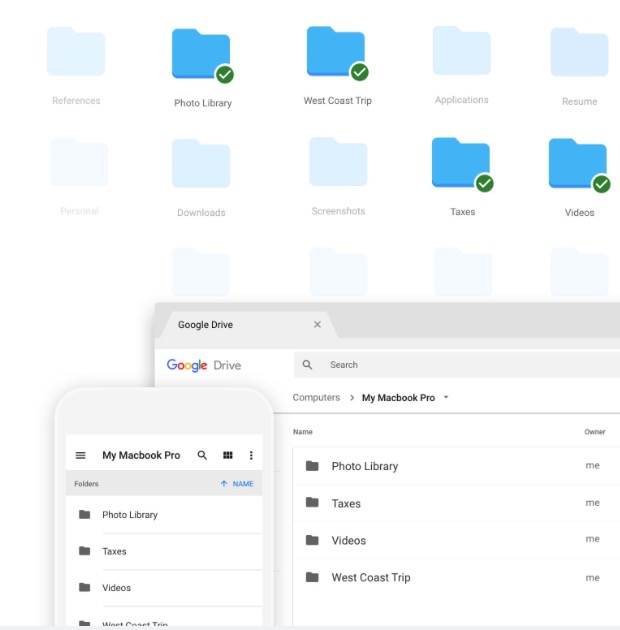Click the search magnifier icon in Drive
Image resolution: width=620 pixels, height=630 pixels.
coord(307,364)
